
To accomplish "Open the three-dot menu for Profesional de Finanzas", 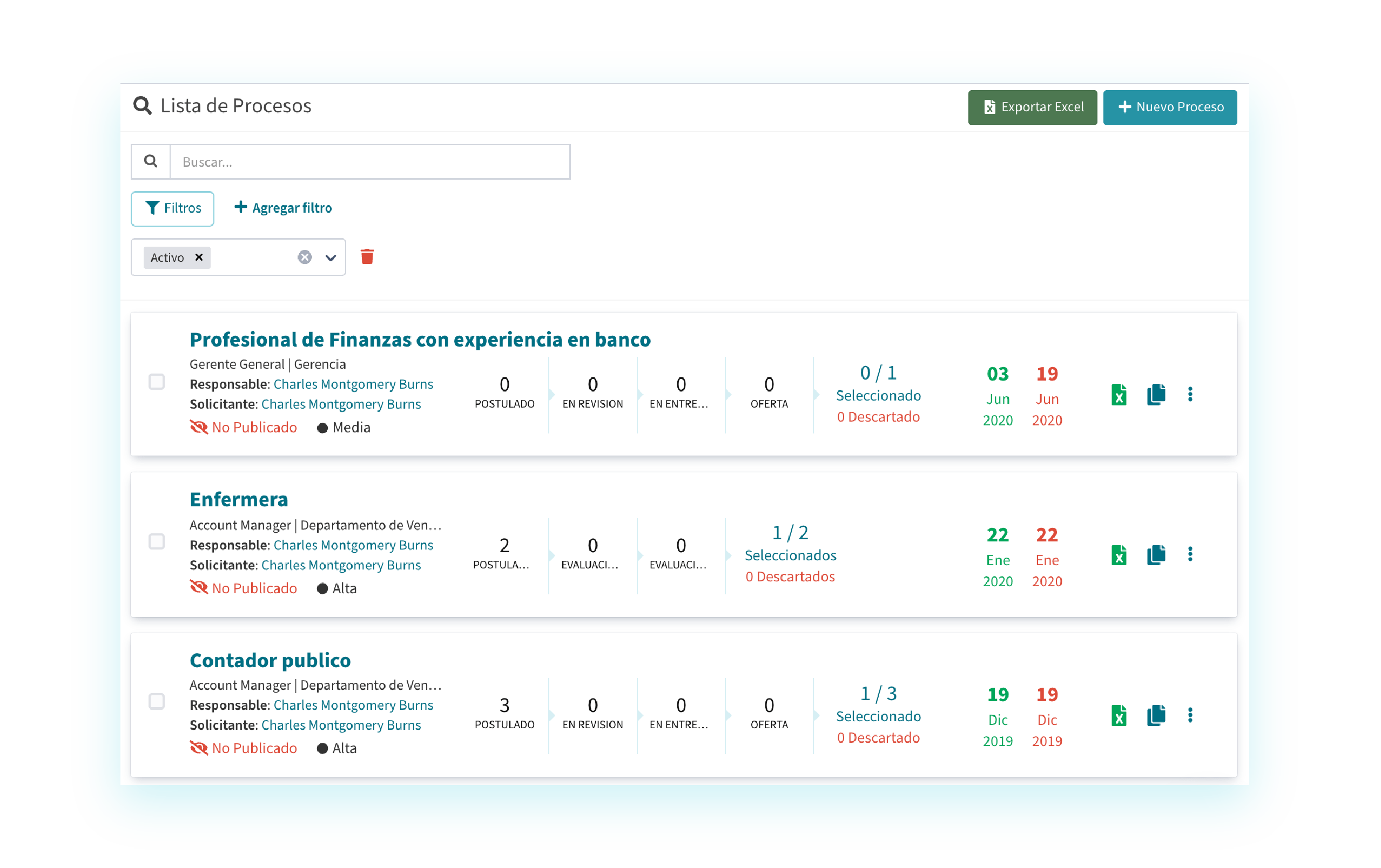I will point(1190,395).
